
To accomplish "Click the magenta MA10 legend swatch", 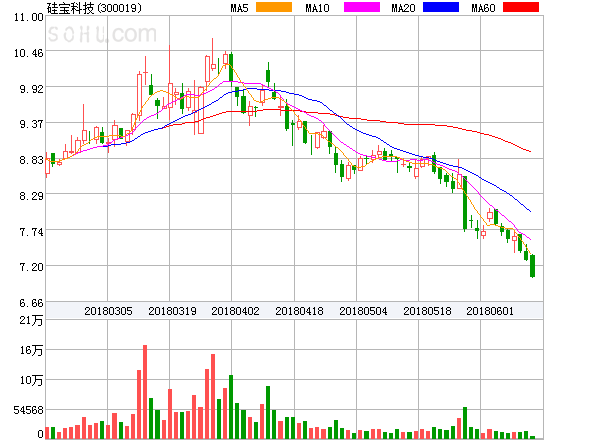I will coord(362,7).
